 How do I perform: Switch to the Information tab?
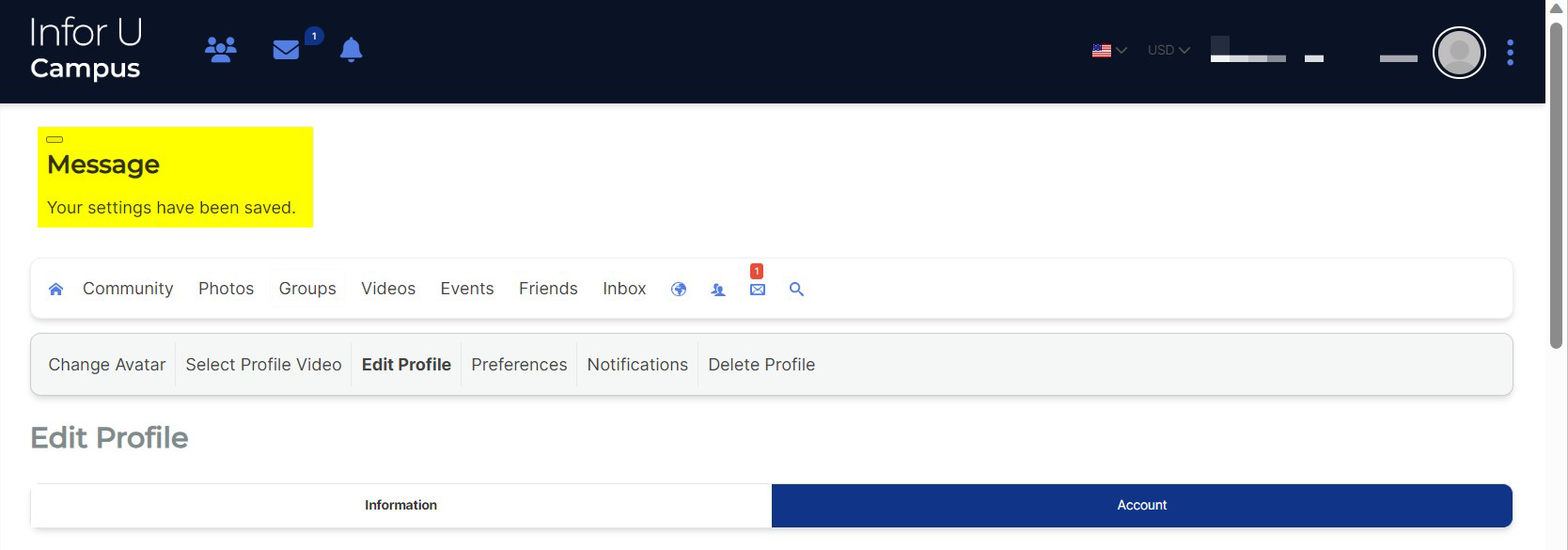tap(400, 506)
